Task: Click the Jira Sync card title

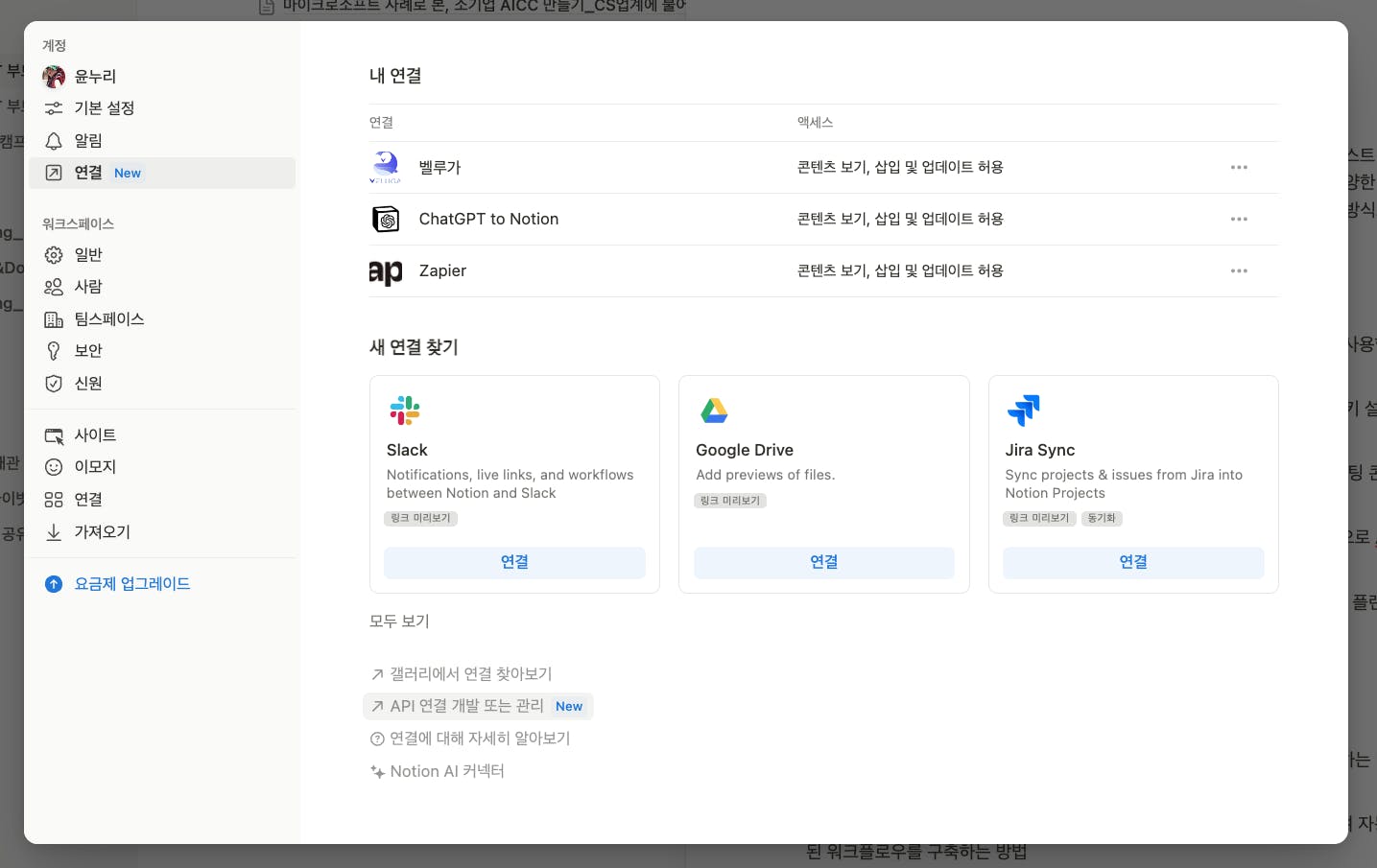Action: (1040, 450)
